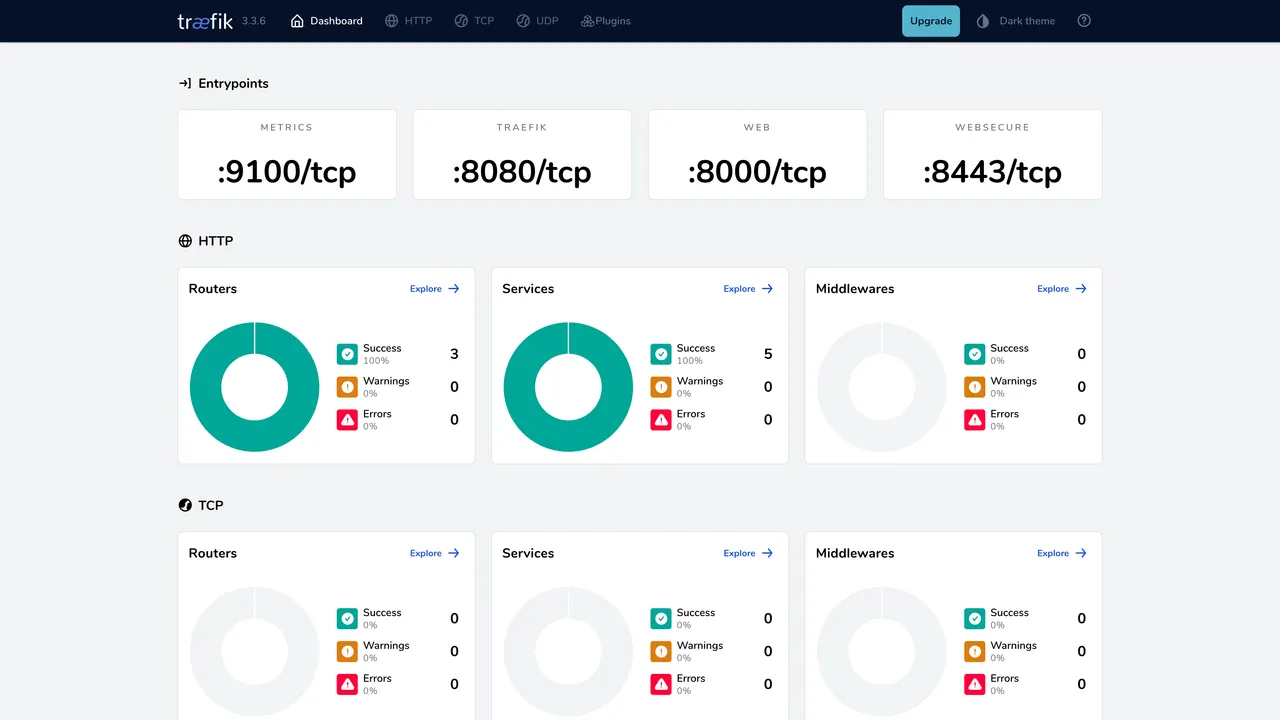
Task: Switch to the UDP tab
Action: 537,21
